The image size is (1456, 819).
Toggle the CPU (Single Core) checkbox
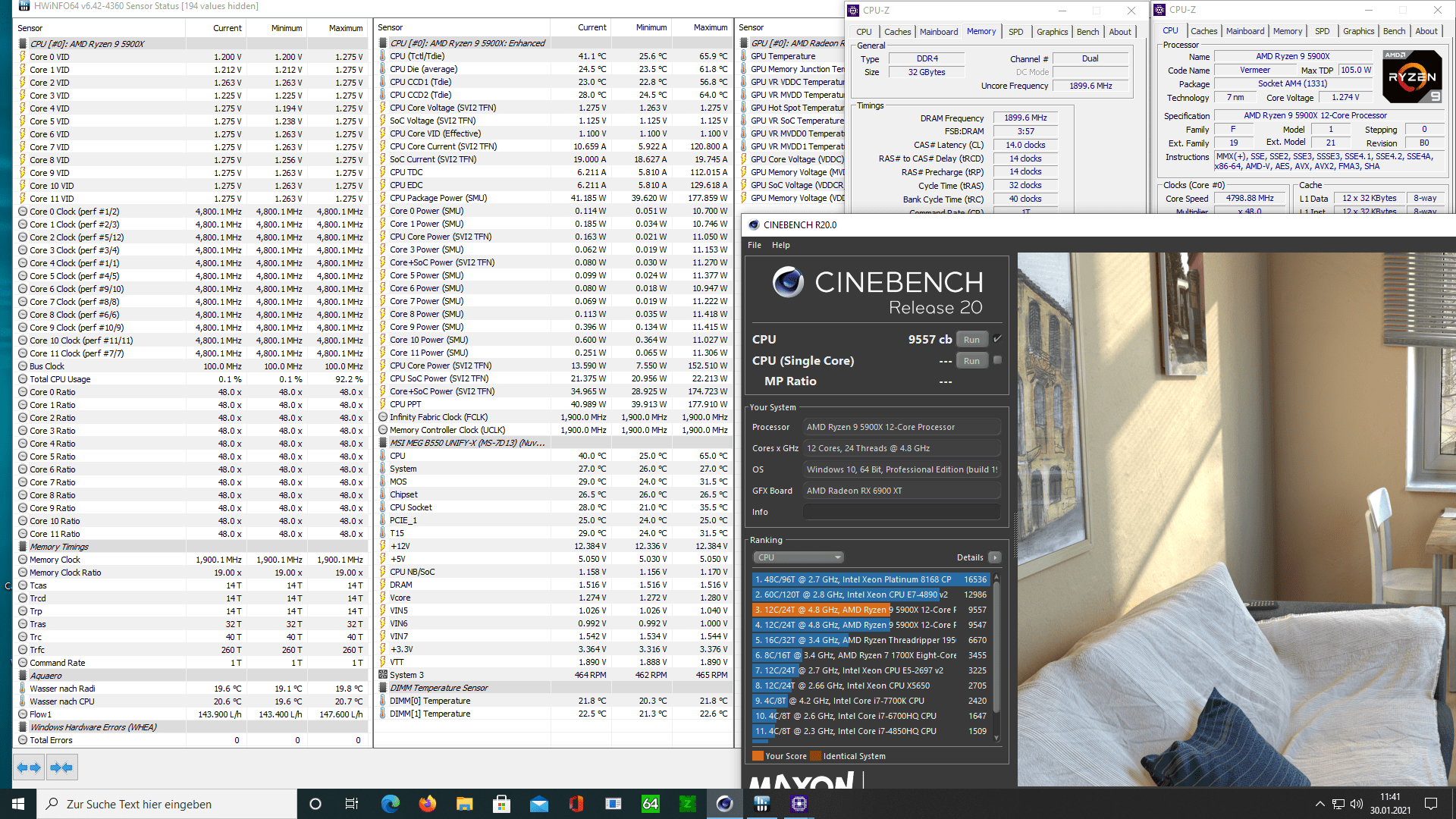point(997,360)
